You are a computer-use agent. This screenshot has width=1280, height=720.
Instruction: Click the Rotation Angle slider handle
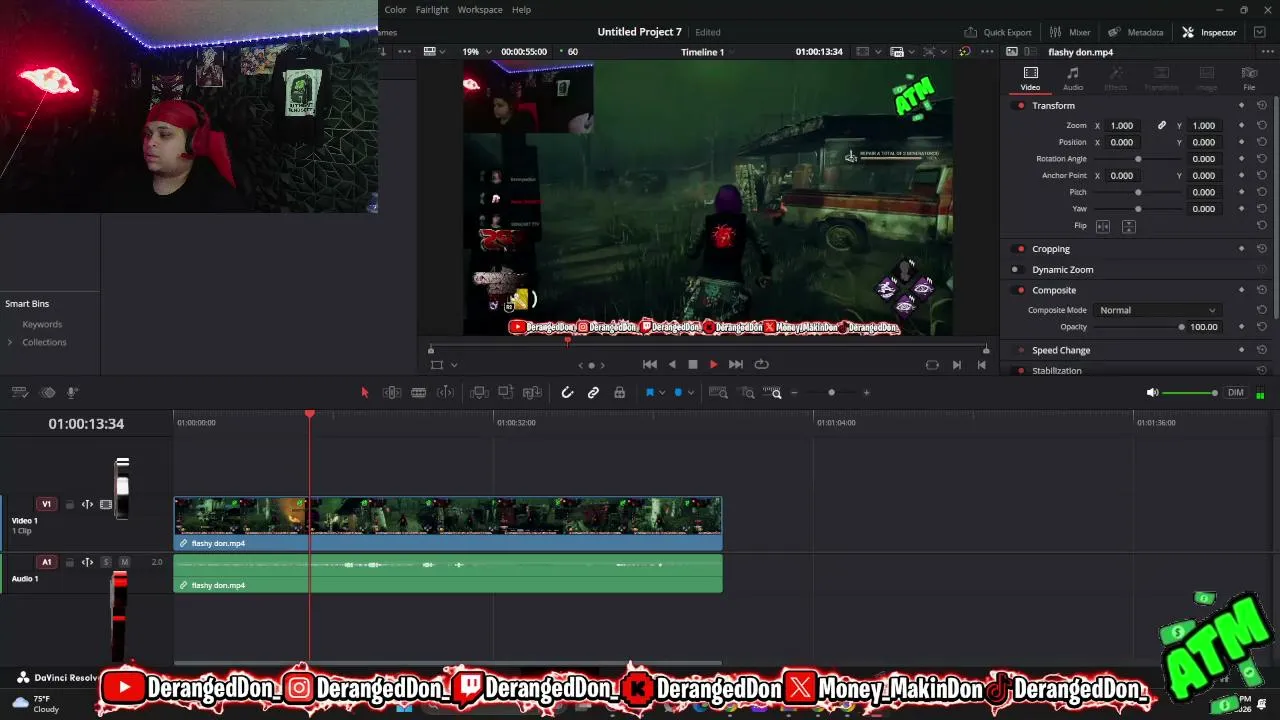click(1138, 159)
